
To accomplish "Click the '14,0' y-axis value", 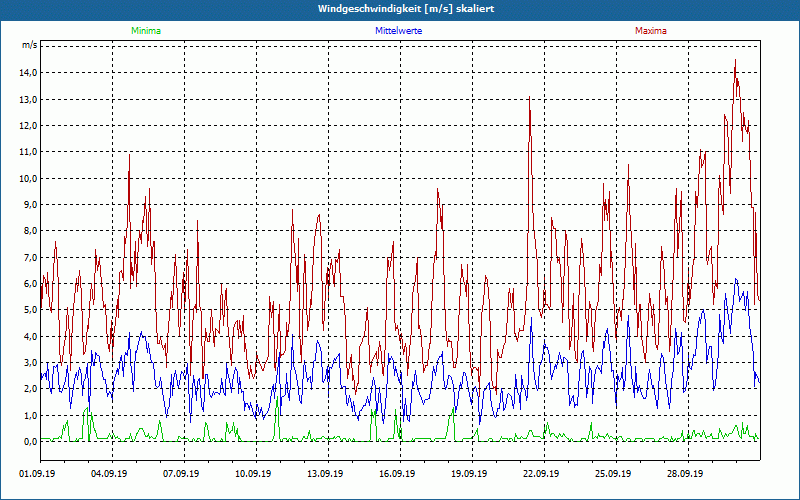I will coord(30,73).
